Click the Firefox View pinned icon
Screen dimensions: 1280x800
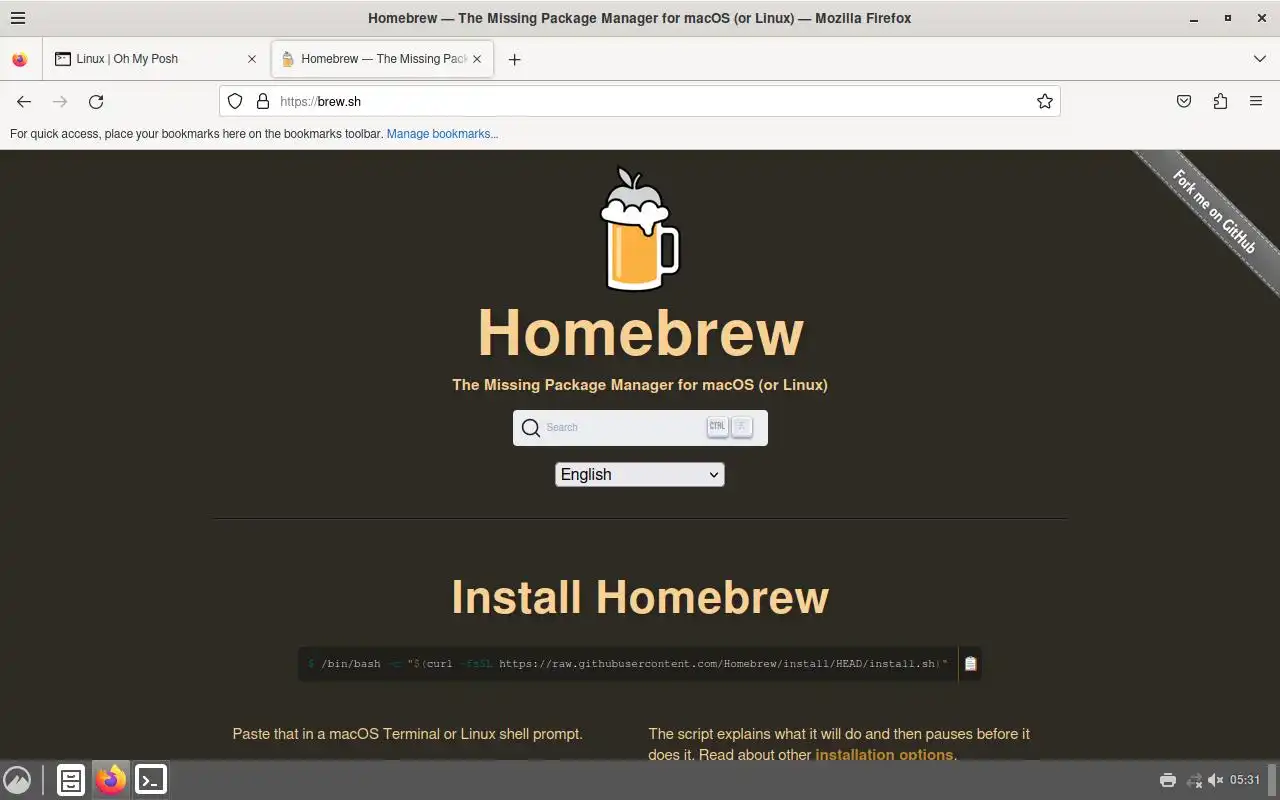(x=19, y=59)
